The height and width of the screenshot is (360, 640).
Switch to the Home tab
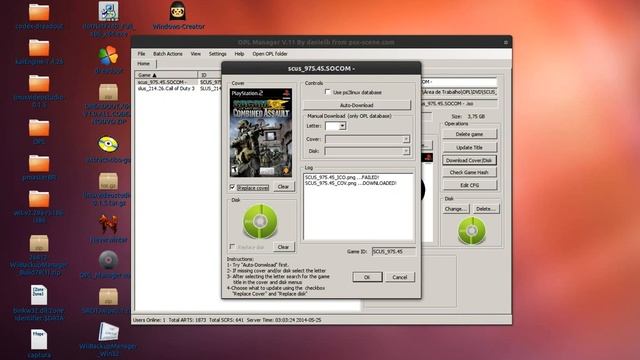coord(144,64)
